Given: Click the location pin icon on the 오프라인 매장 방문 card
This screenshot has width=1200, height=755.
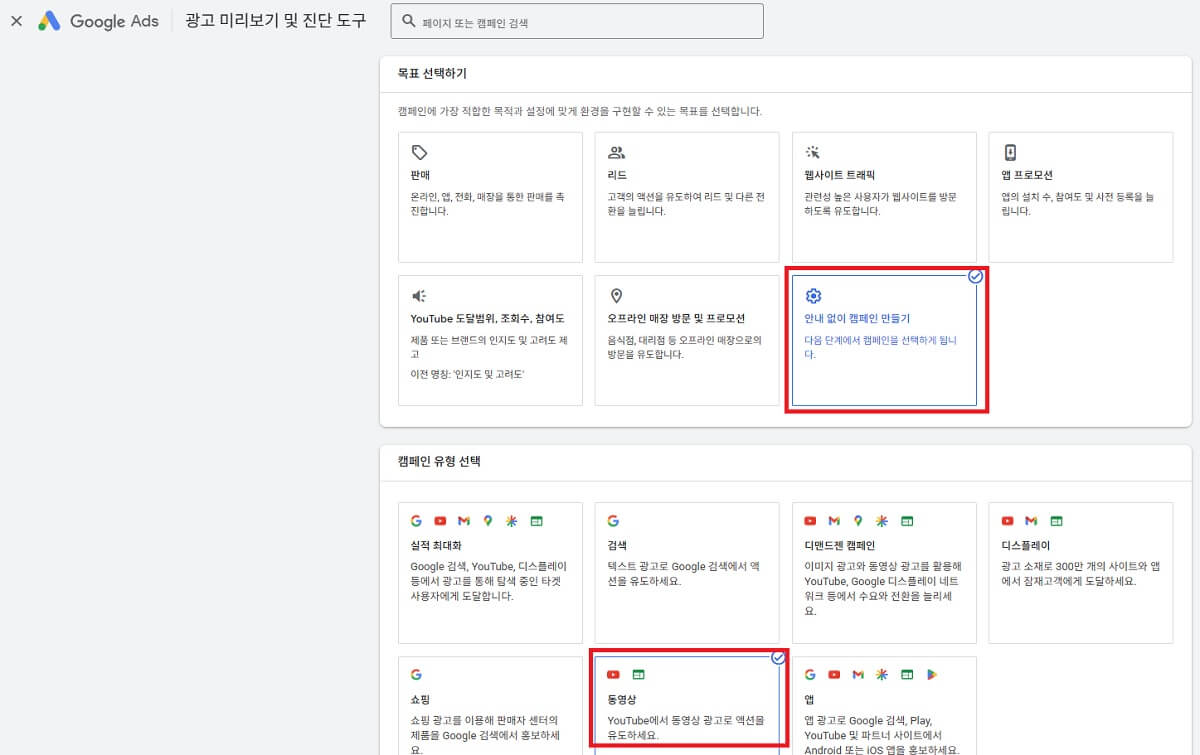Looking at the screenshot, I should click(616, 296).
